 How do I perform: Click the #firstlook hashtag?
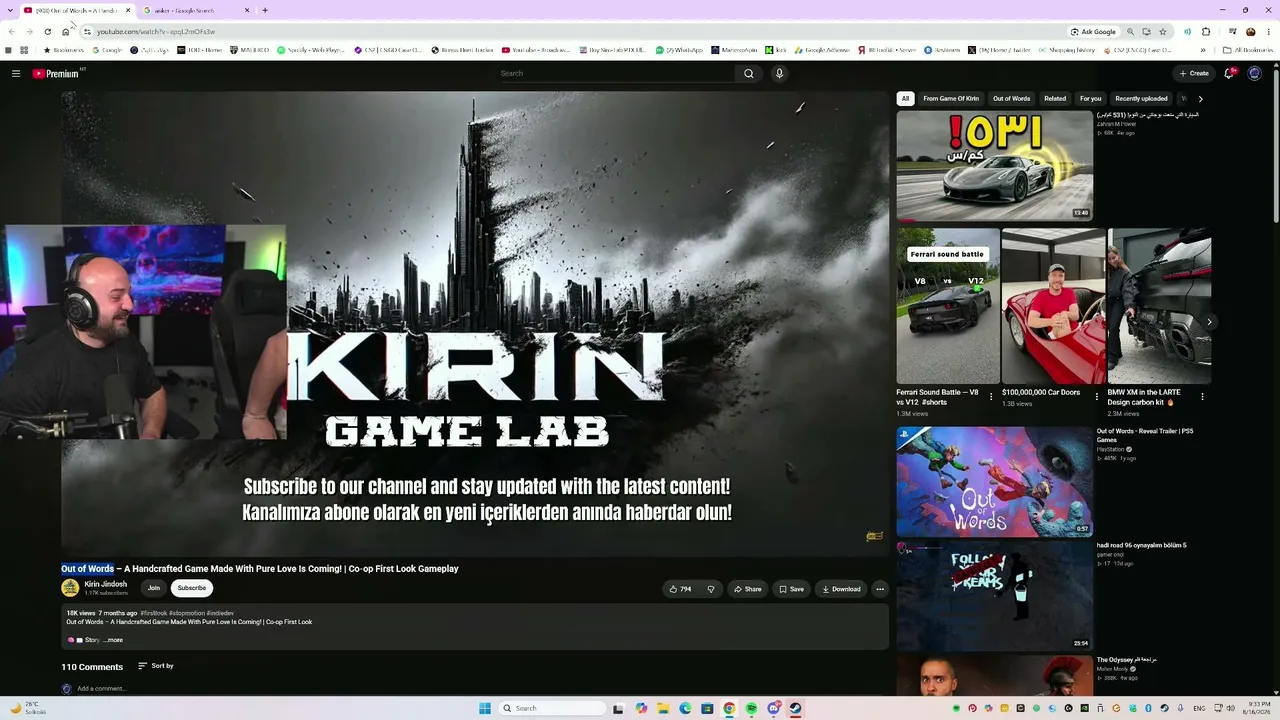(x=153, y=613)
